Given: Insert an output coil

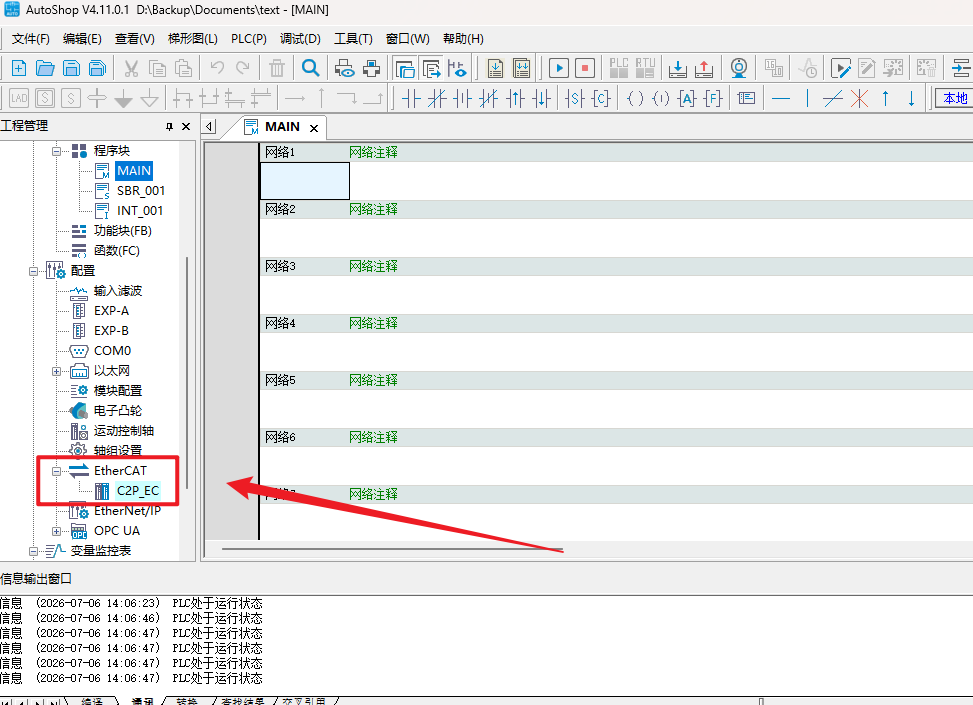Looking at the screenshot, I should coord(635,98).
